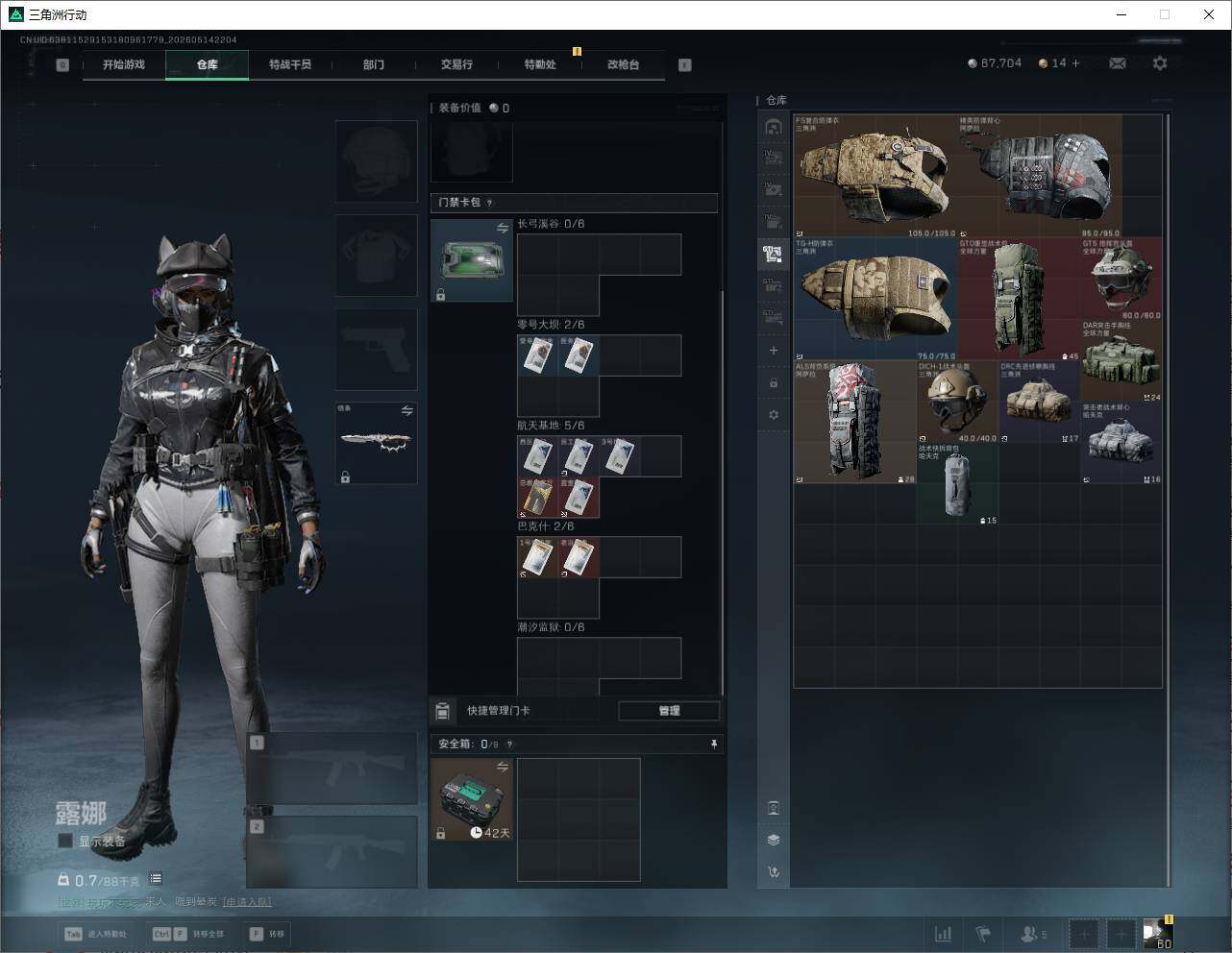The image size is (1232, 953).
Task: Open the 特战干员 tab
Action: [290, 64]
